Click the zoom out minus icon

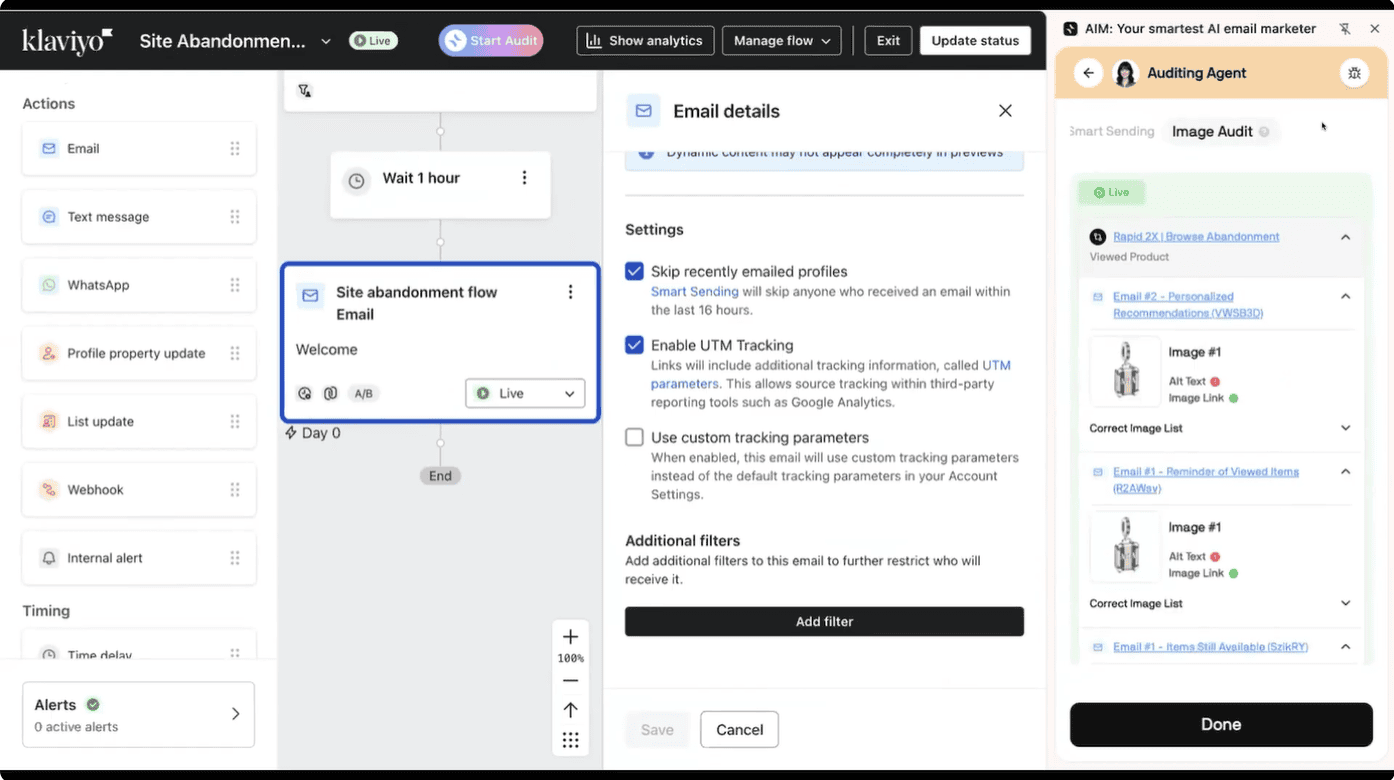click(570, 681)
